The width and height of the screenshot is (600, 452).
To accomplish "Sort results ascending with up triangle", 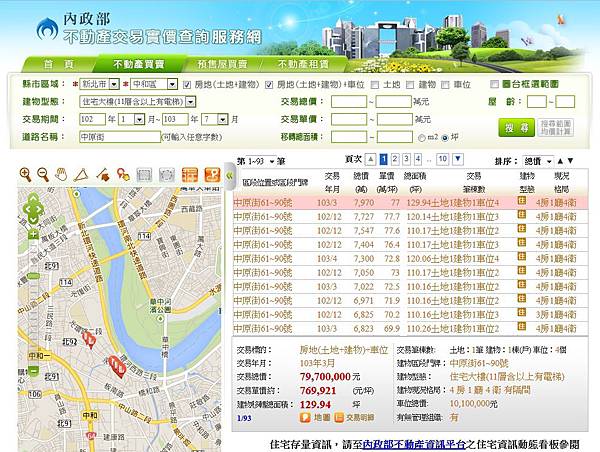I will [560, 161].
